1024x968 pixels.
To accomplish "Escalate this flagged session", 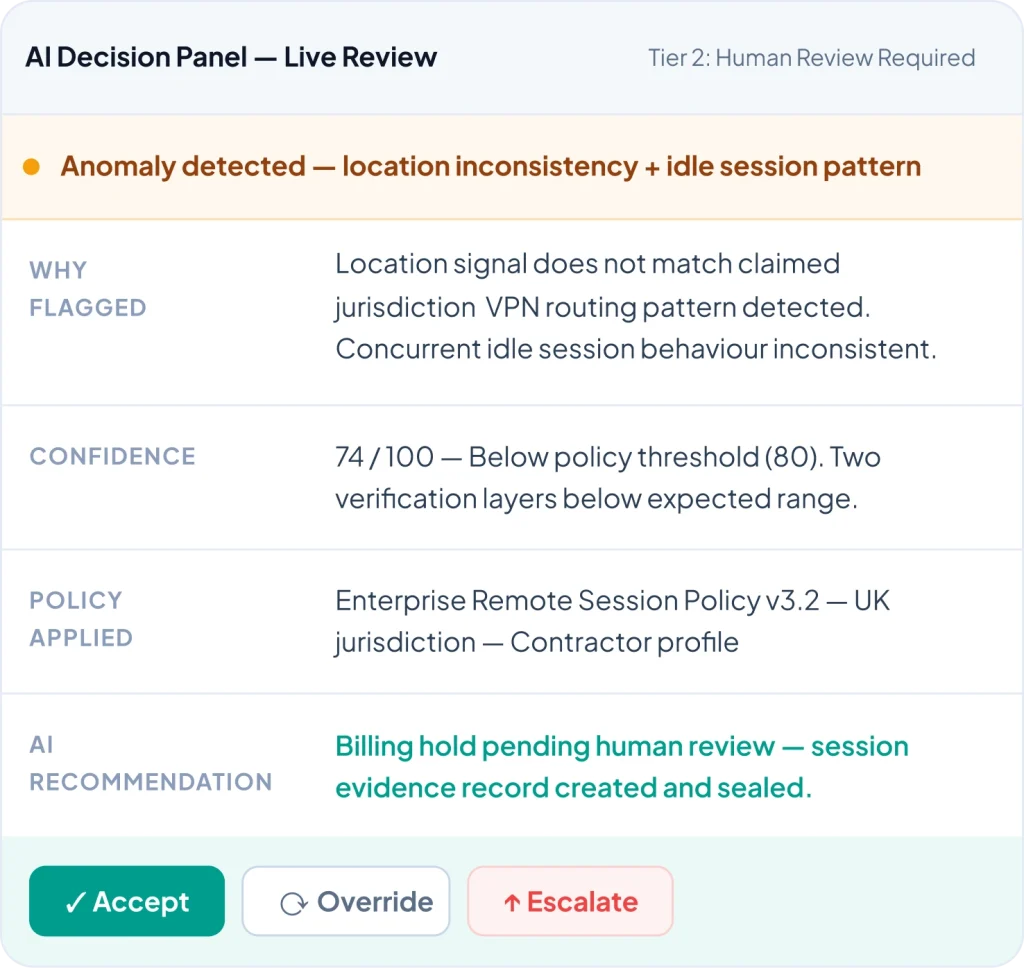I will click(570, 901).
